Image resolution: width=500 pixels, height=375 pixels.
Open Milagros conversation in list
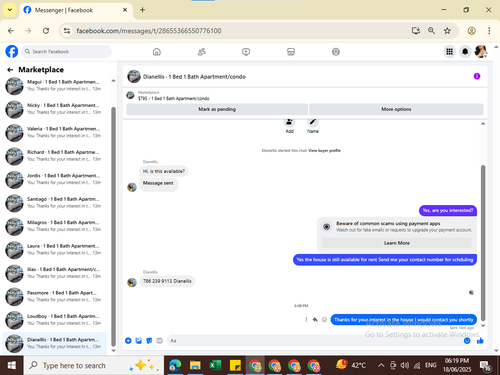click(x=55, y=226)
